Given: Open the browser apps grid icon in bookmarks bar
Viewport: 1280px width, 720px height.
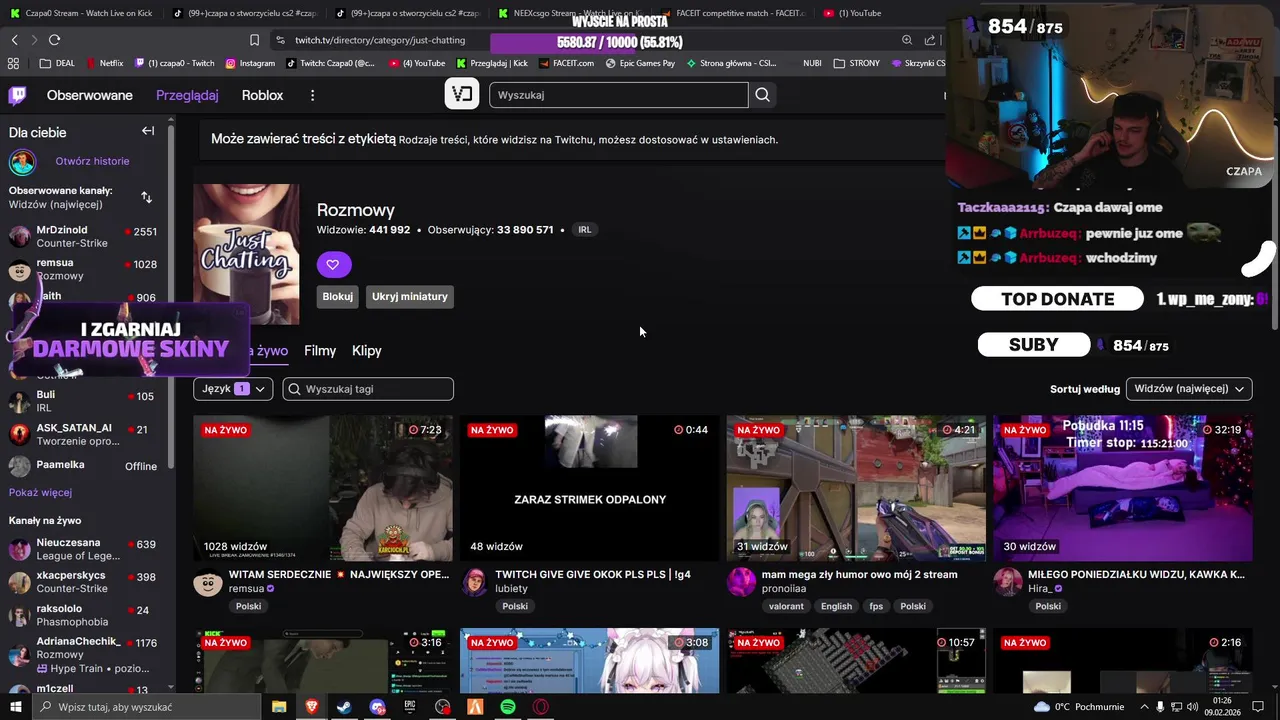Looking at the screenshot, I should point(13,63).
